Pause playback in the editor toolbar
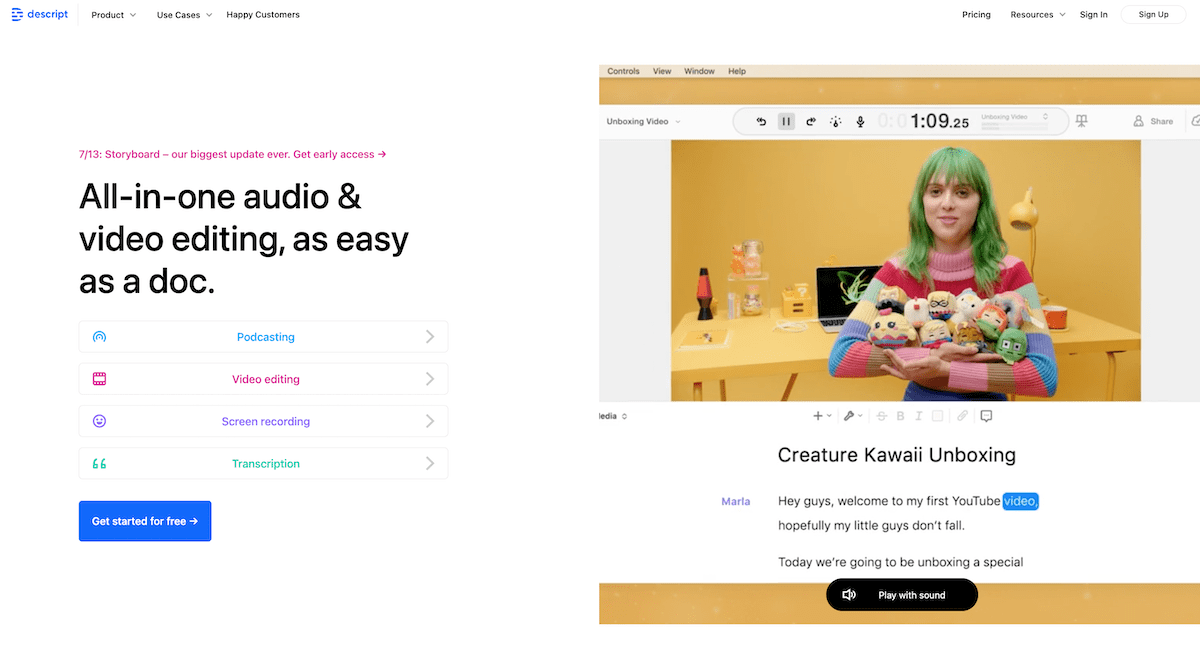The height and width of the screenshot is (645, 1200). pyautogui.click(x=786, y=121)
